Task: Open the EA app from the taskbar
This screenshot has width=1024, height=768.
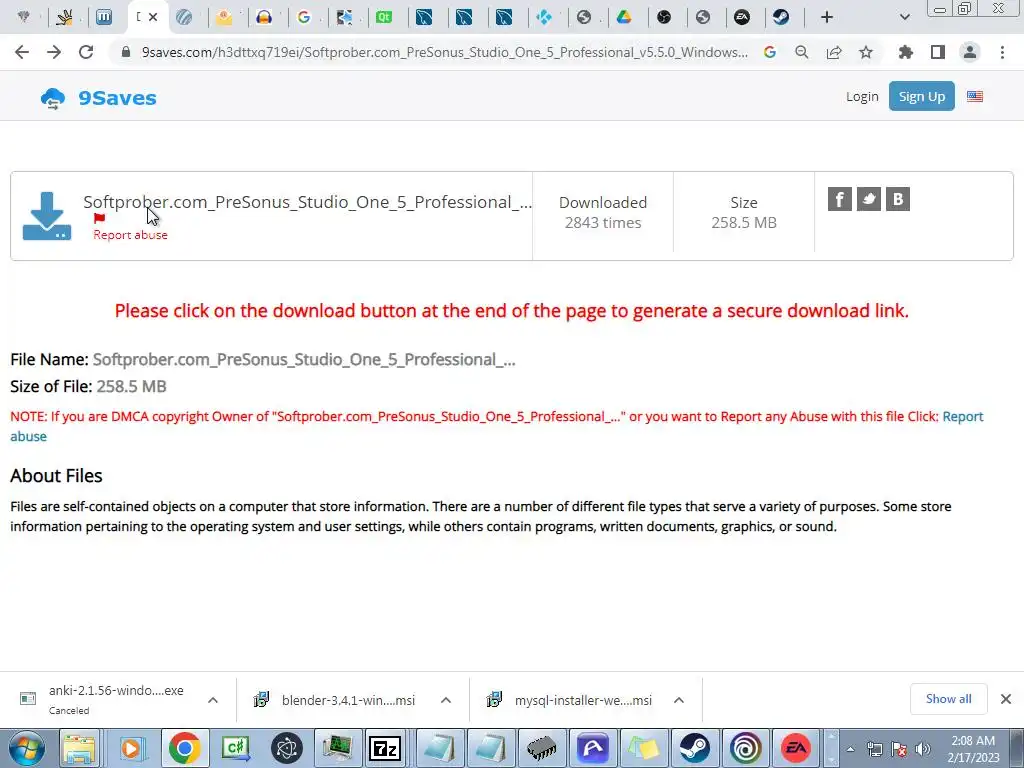Action: [796, 748]
